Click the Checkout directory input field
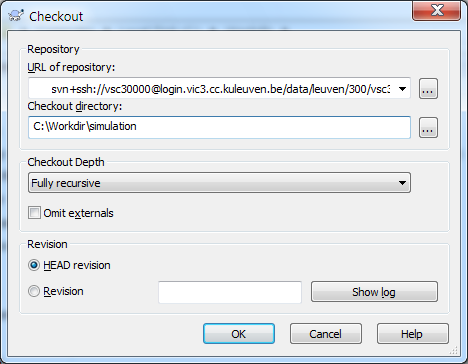The height and width of the screenshot is (364, 468). (219, 127)
